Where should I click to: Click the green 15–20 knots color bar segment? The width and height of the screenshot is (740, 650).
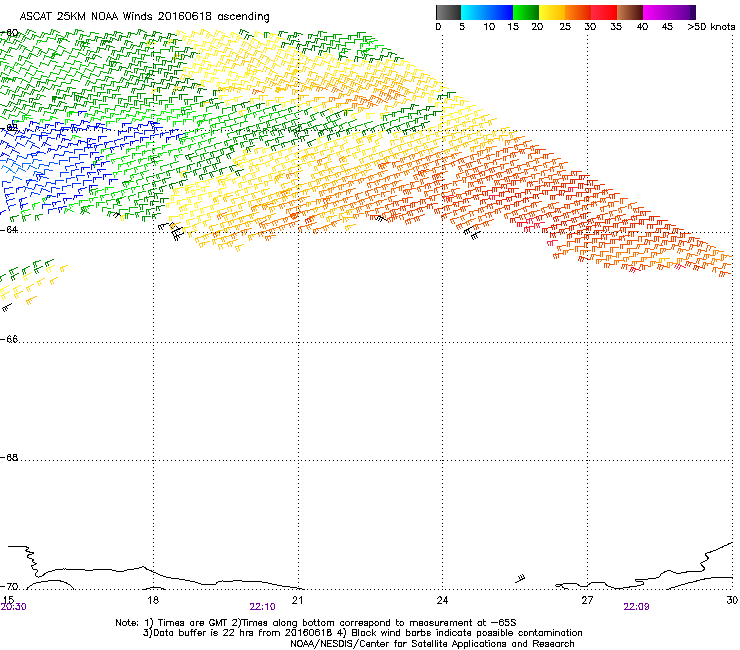click(526, 12)
